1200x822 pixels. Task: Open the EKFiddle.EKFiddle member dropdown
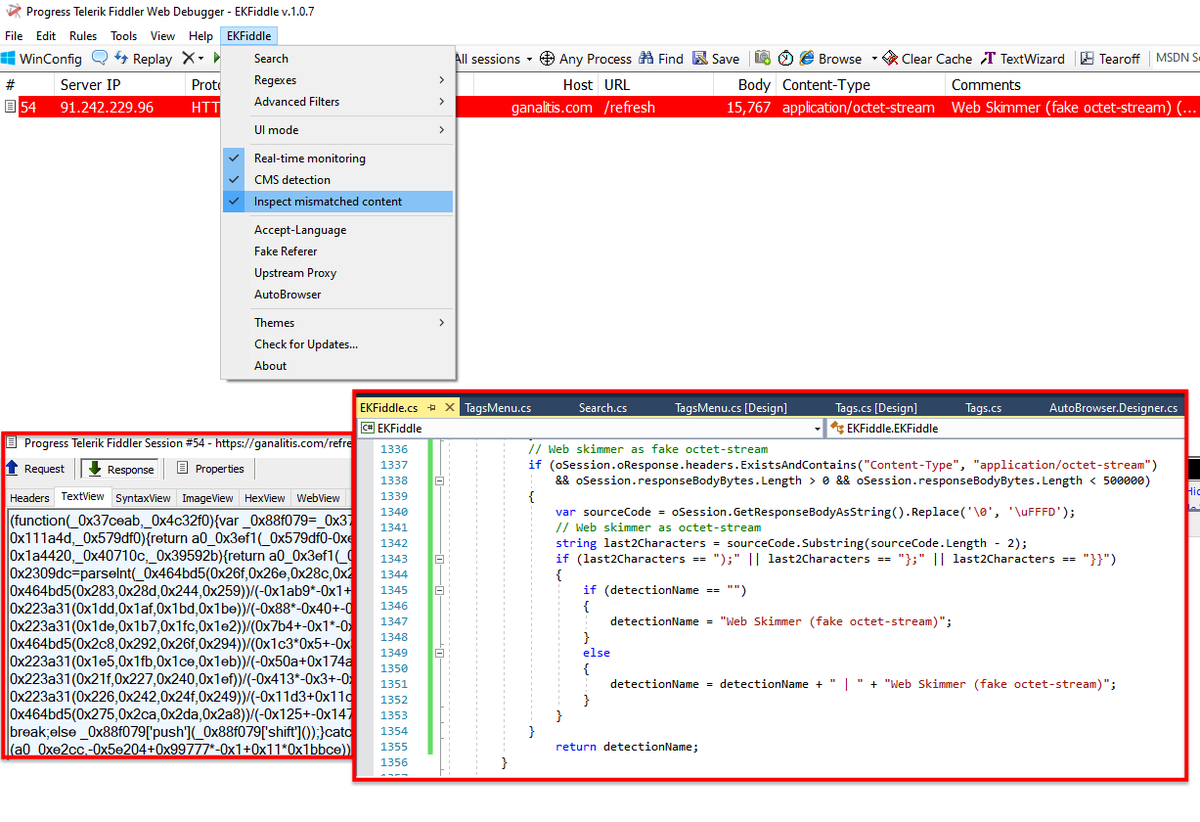tap(1006, 428)
